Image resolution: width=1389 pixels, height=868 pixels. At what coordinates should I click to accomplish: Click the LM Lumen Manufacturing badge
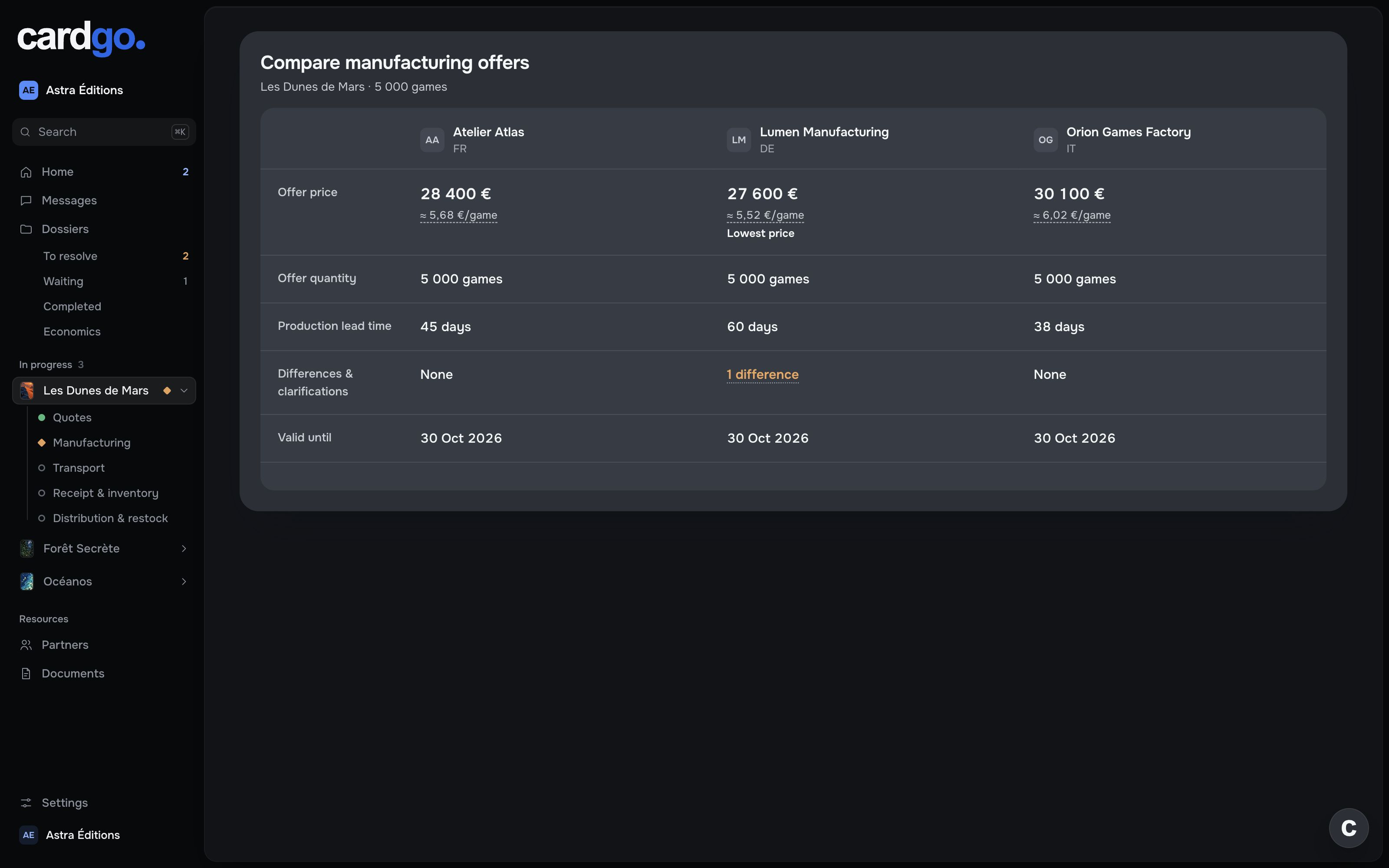[x=739, y=140]
